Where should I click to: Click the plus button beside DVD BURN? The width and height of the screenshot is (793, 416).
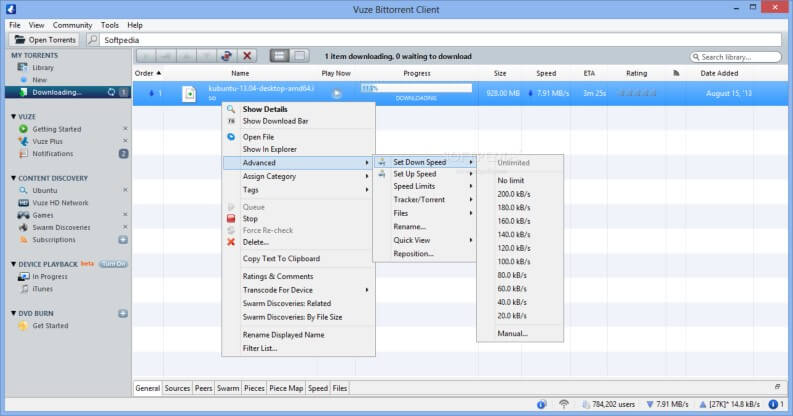(x=123, y=313)
